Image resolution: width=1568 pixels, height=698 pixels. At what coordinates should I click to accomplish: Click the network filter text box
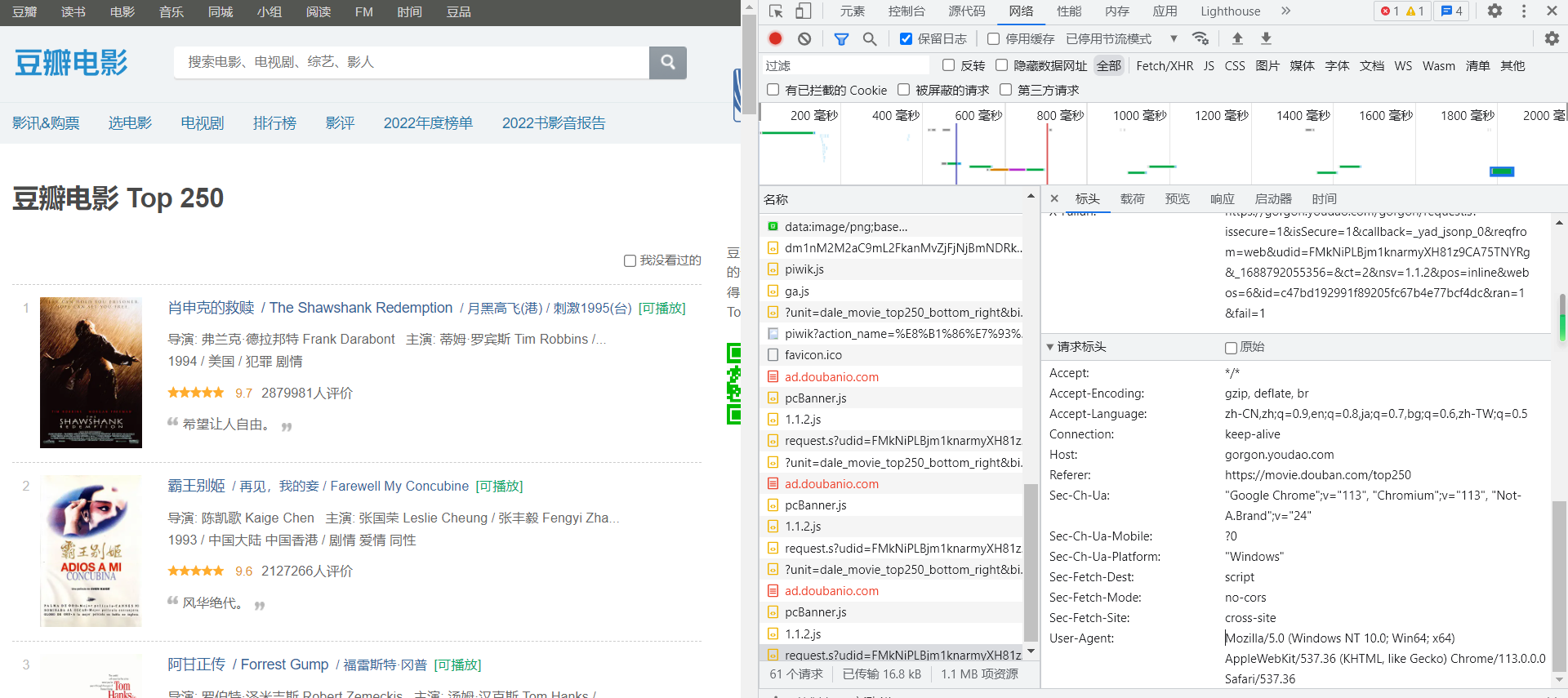(845, 65)
